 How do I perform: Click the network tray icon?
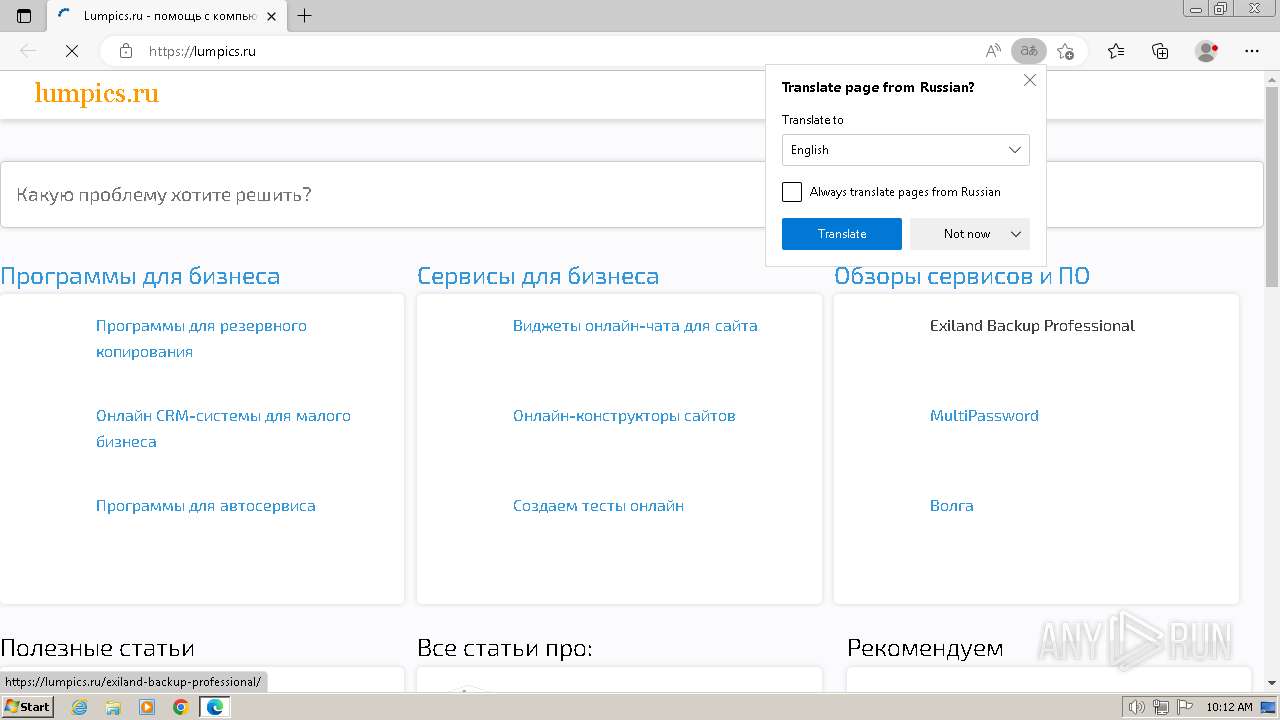[x=1160, y=707]
